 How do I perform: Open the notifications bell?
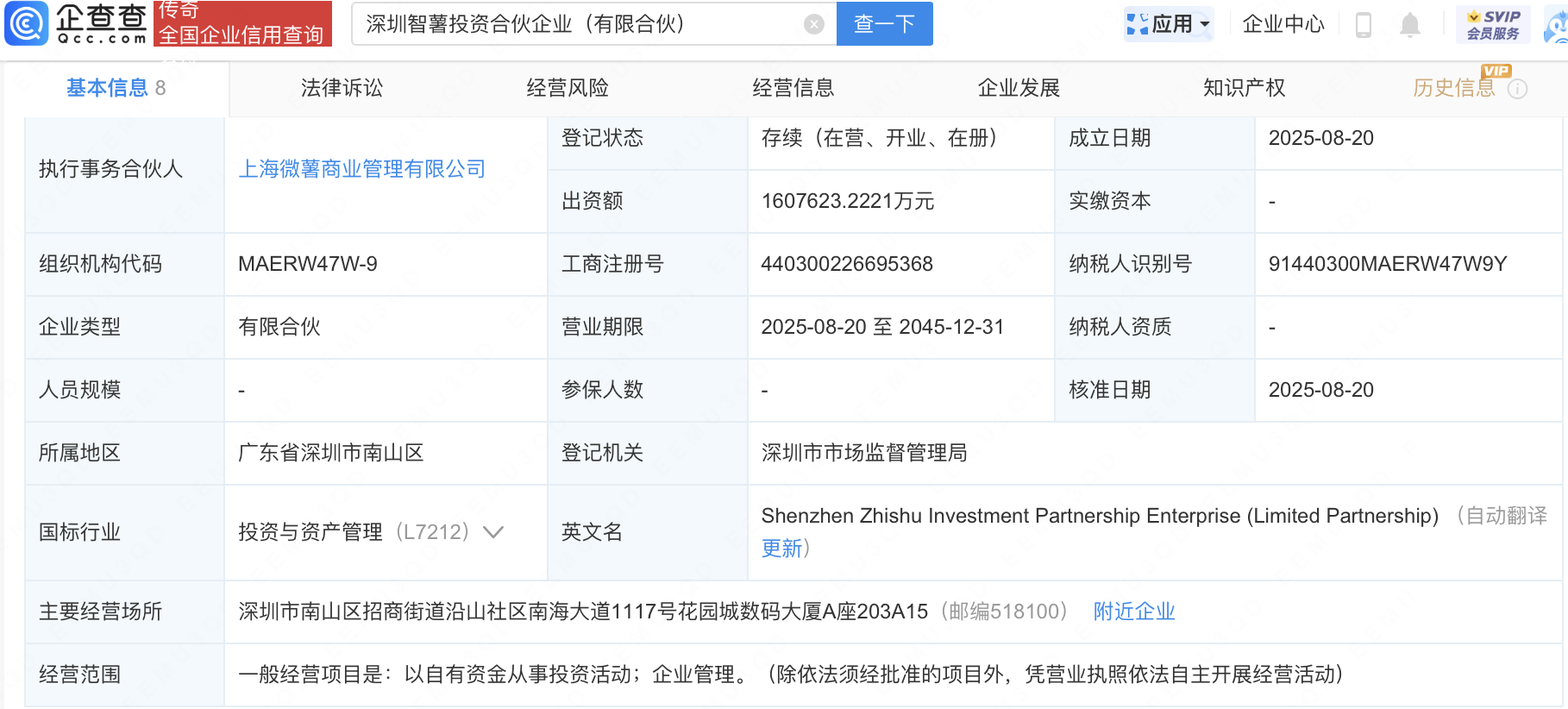(1409, 25)
